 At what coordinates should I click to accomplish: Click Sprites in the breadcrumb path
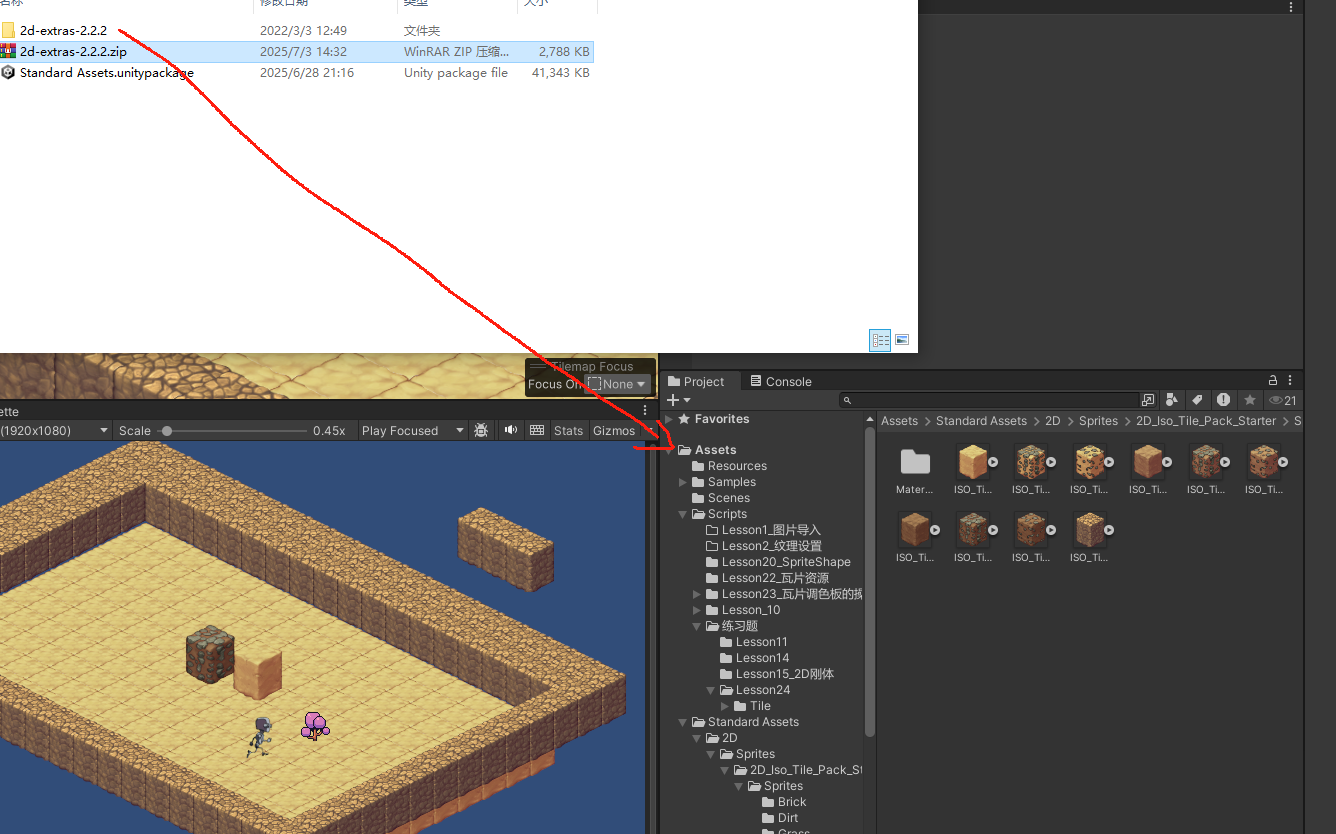coord(1098,420)
